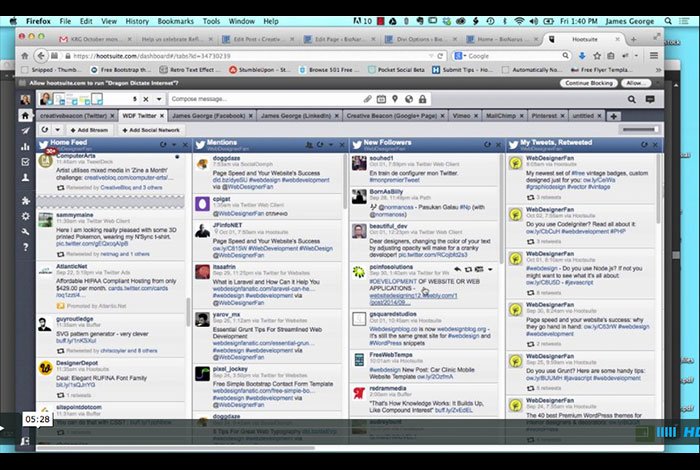
Task: Refresh the Mentions stream
Action: click(x=320, y=145)
